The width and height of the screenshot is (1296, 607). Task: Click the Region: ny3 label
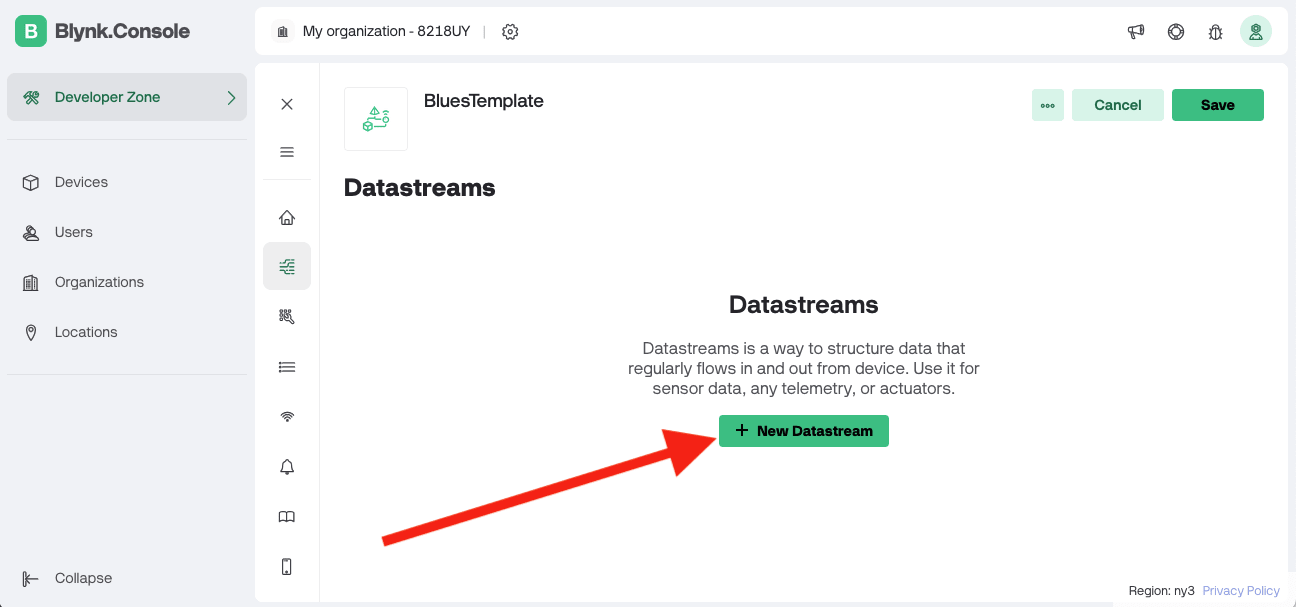click(x=1161, y=591)
